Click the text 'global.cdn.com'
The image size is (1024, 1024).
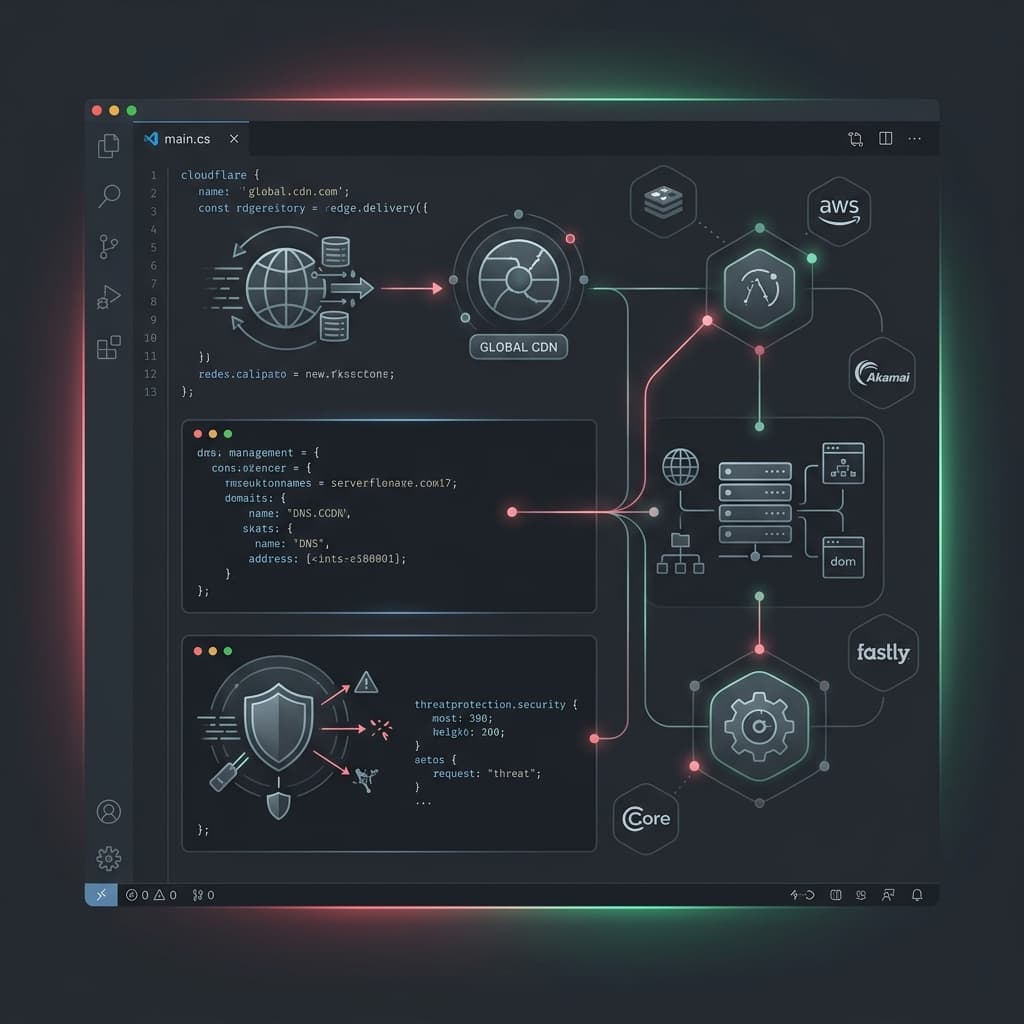click(293, 191)
